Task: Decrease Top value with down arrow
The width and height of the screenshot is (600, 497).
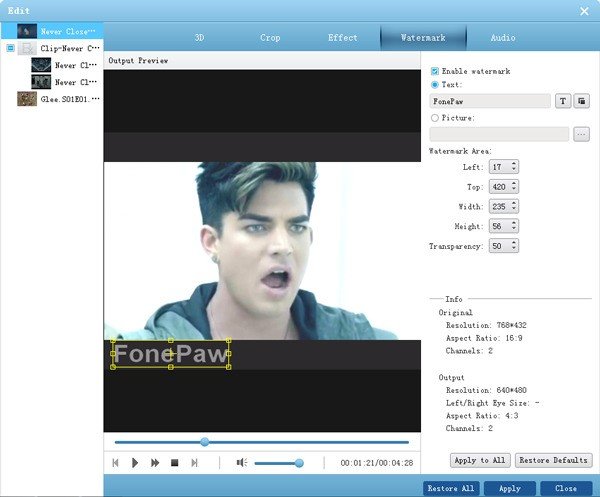Action: coord(514,190)
